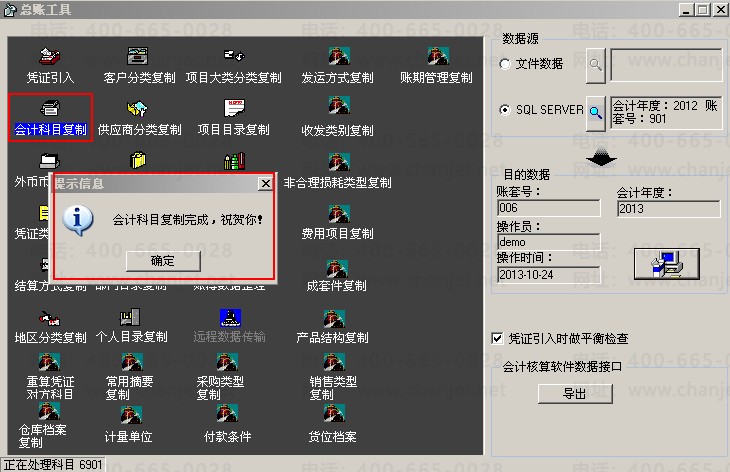Click the 账套号 input field
The height and width of the screenshot is (472, 730).
pyautogui.click(x=549, y=208)
